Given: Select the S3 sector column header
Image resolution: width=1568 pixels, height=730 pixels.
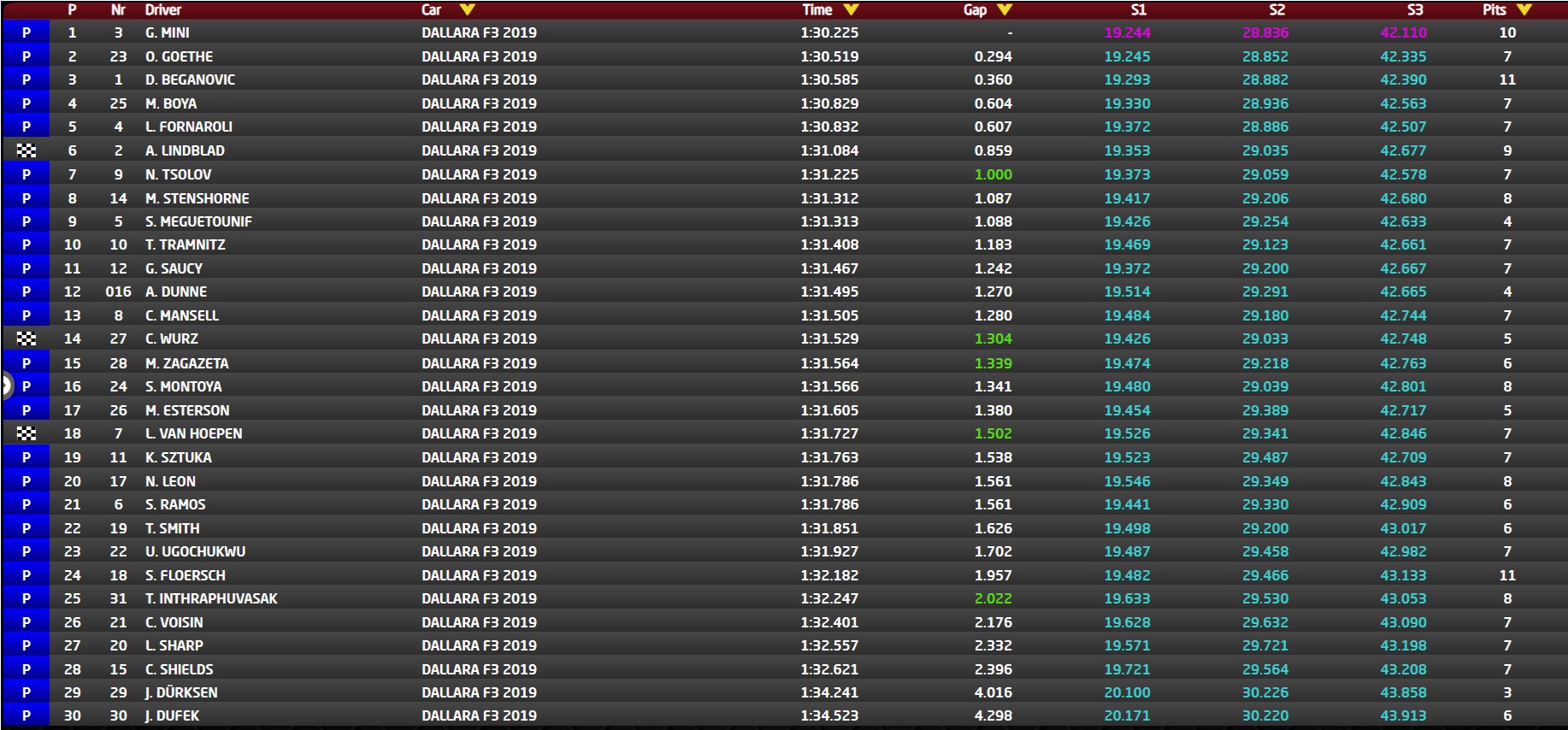Looking at the screenshot, I should point(1415,10).
